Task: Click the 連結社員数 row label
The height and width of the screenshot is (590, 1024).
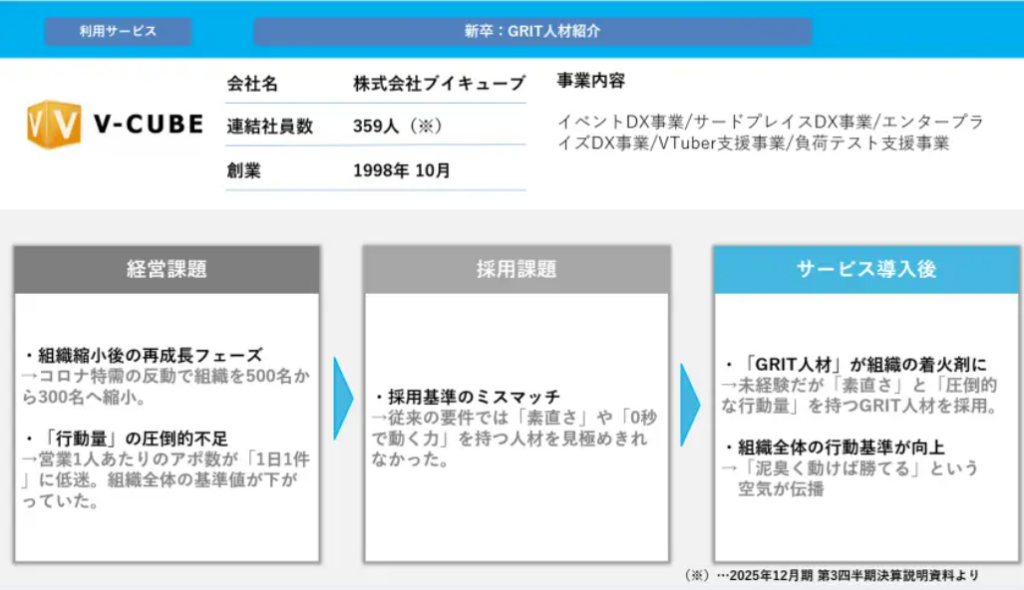Action: [x=270, y=127]
